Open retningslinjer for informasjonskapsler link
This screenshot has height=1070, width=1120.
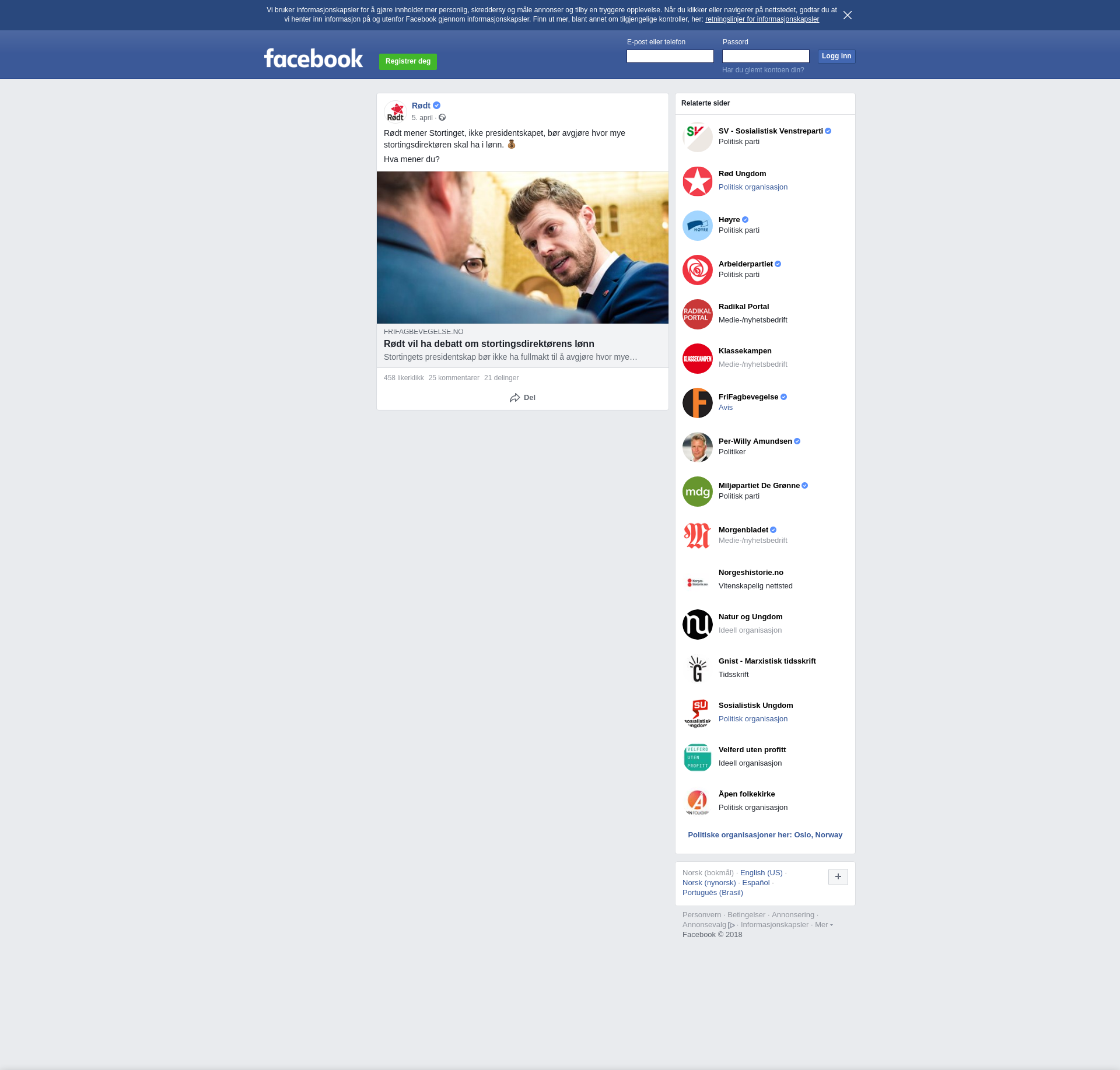(x=762, y=19)
